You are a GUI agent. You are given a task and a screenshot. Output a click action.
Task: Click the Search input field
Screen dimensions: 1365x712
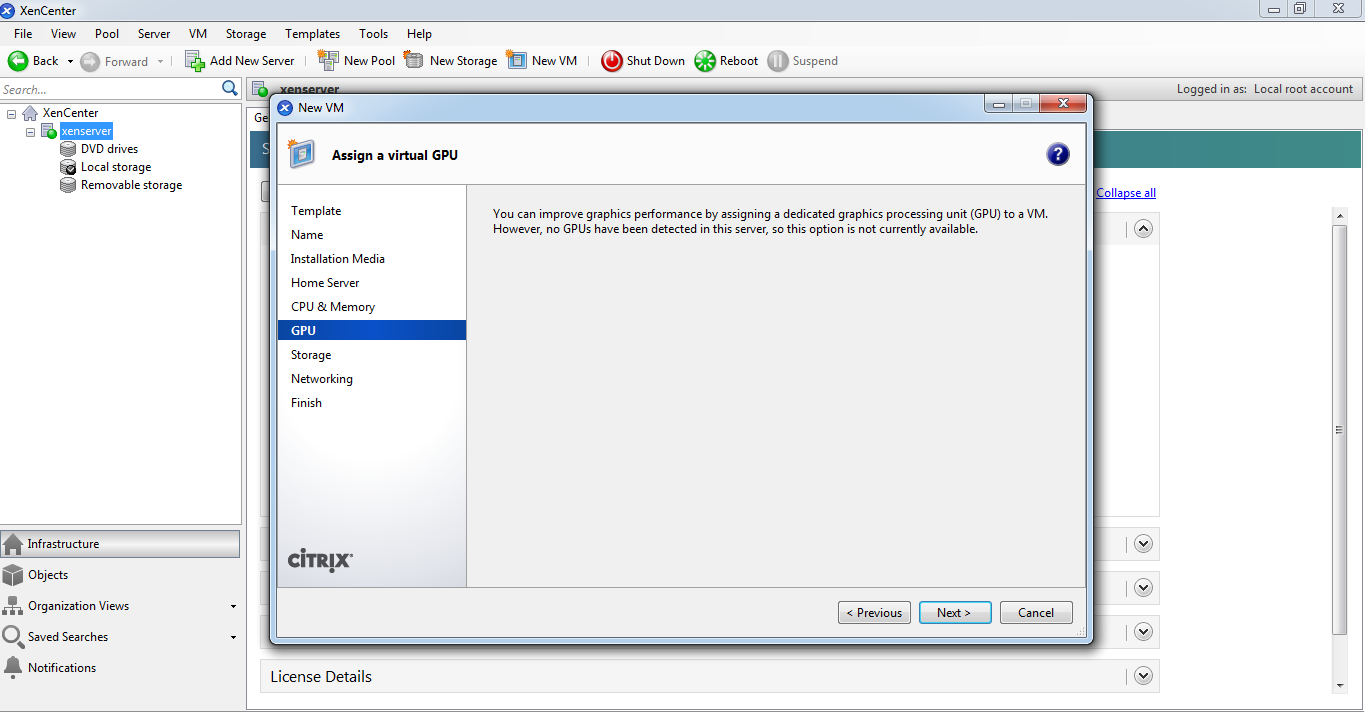tap(110, 89)
